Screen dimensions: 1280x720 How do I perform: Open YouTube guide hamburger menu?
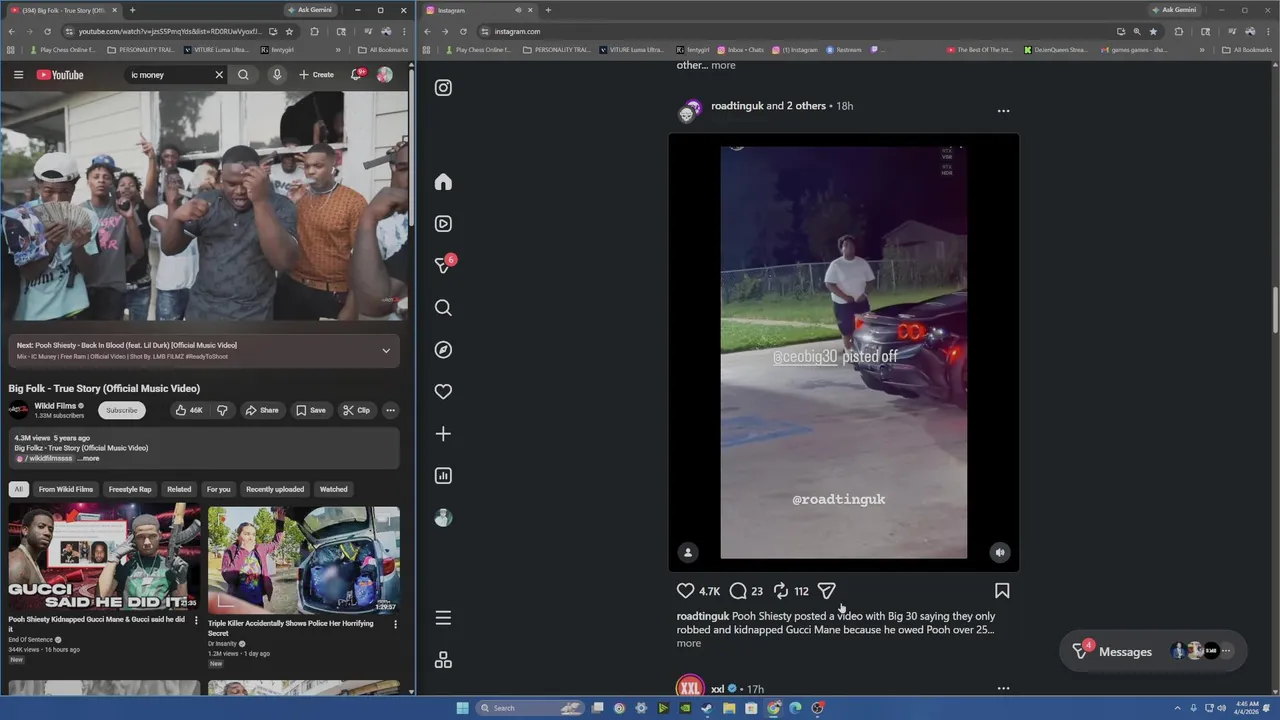(18, 75)
